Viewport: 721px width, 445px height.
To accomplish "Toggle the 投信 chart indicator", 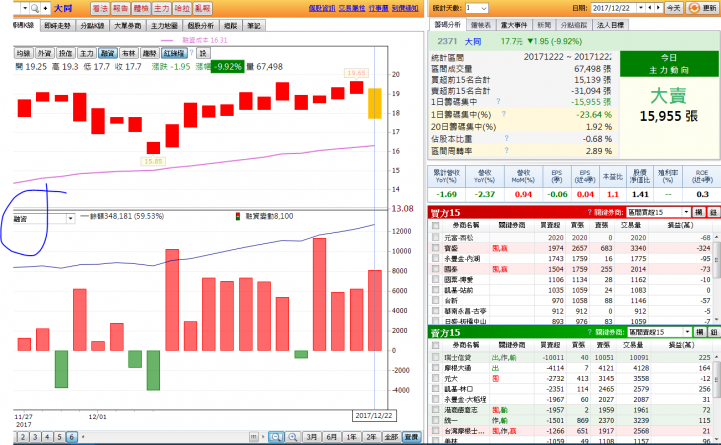I will (66, 53).
